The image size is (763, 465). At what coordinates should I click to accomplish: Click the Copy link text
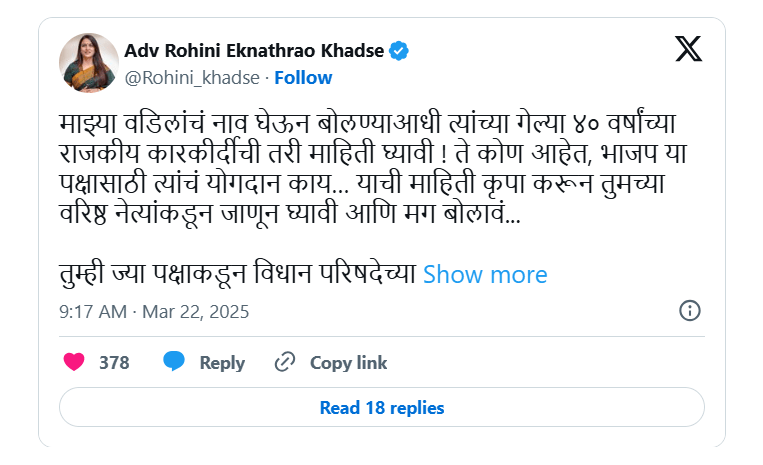[x=348, y=363]
